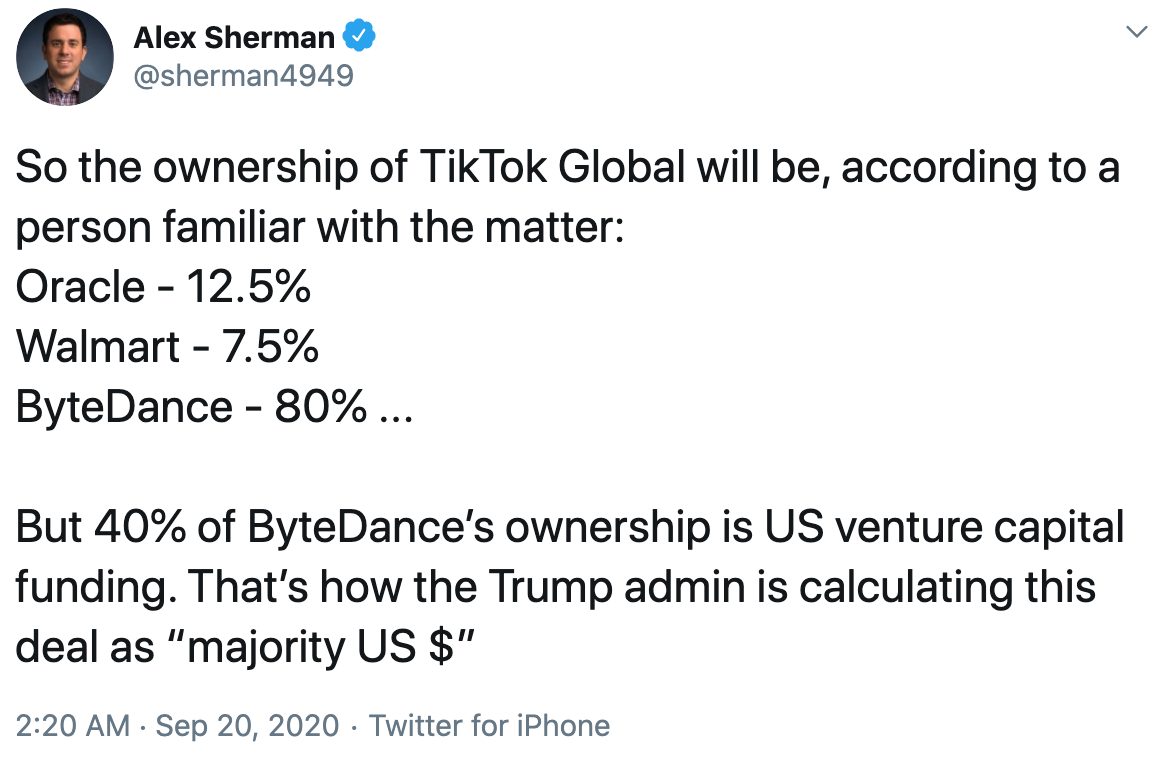Click the Twitter for iPhone source link
The height and width of the screenshot is (762, 1162).
click(490, 725)
